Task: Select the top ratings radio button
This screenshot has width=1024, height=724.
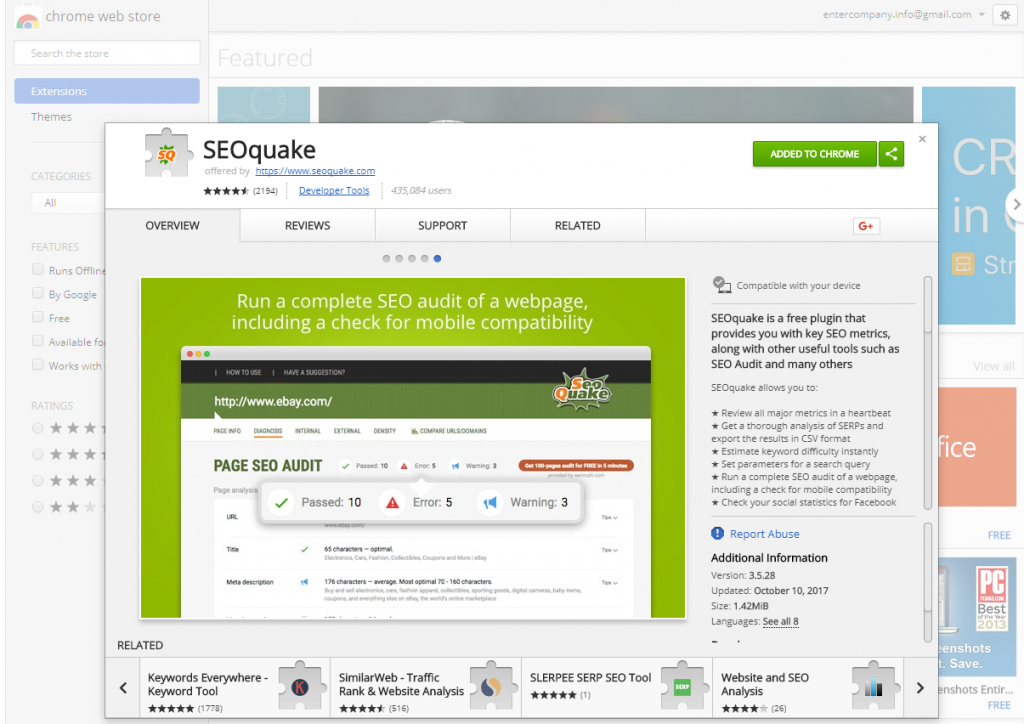Action: tap(38, 428)
